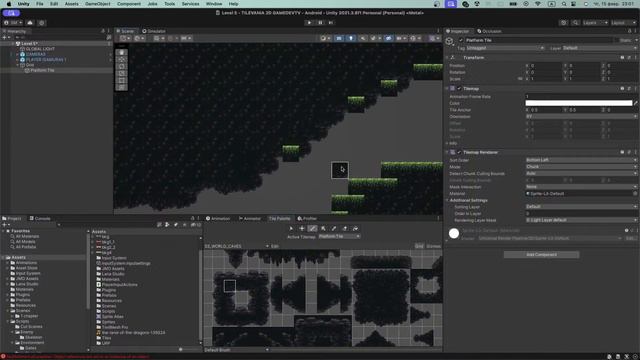The height and width of the screenshot is (360, 640).
Task: Open the Gizmos dropdown in Scene toolbar
Action: pos(433,38)
